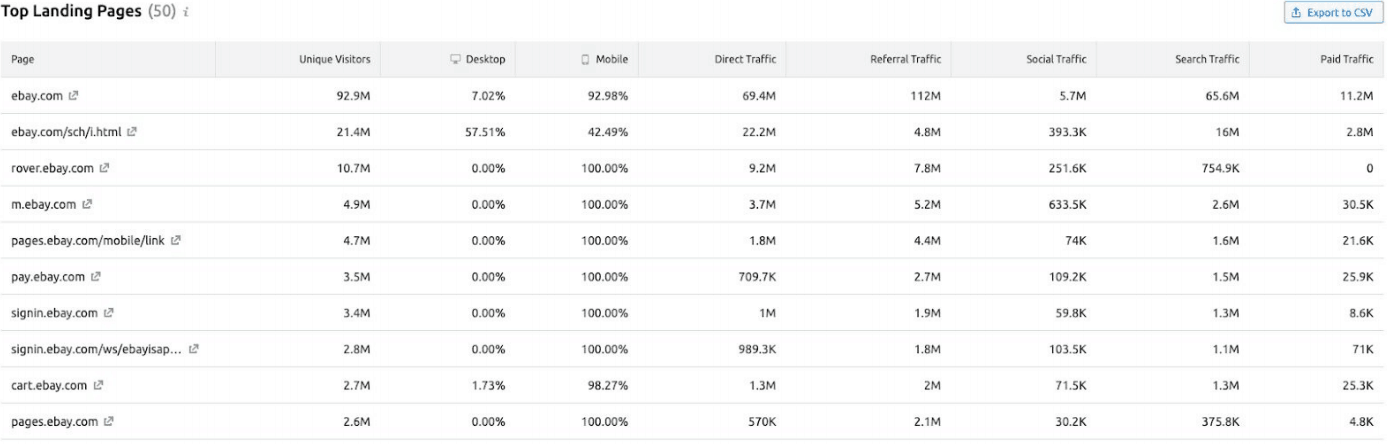Open external link icon for pay.ebay.com
The width and height of the screenshot is (1391, 444).
point(96,277)
